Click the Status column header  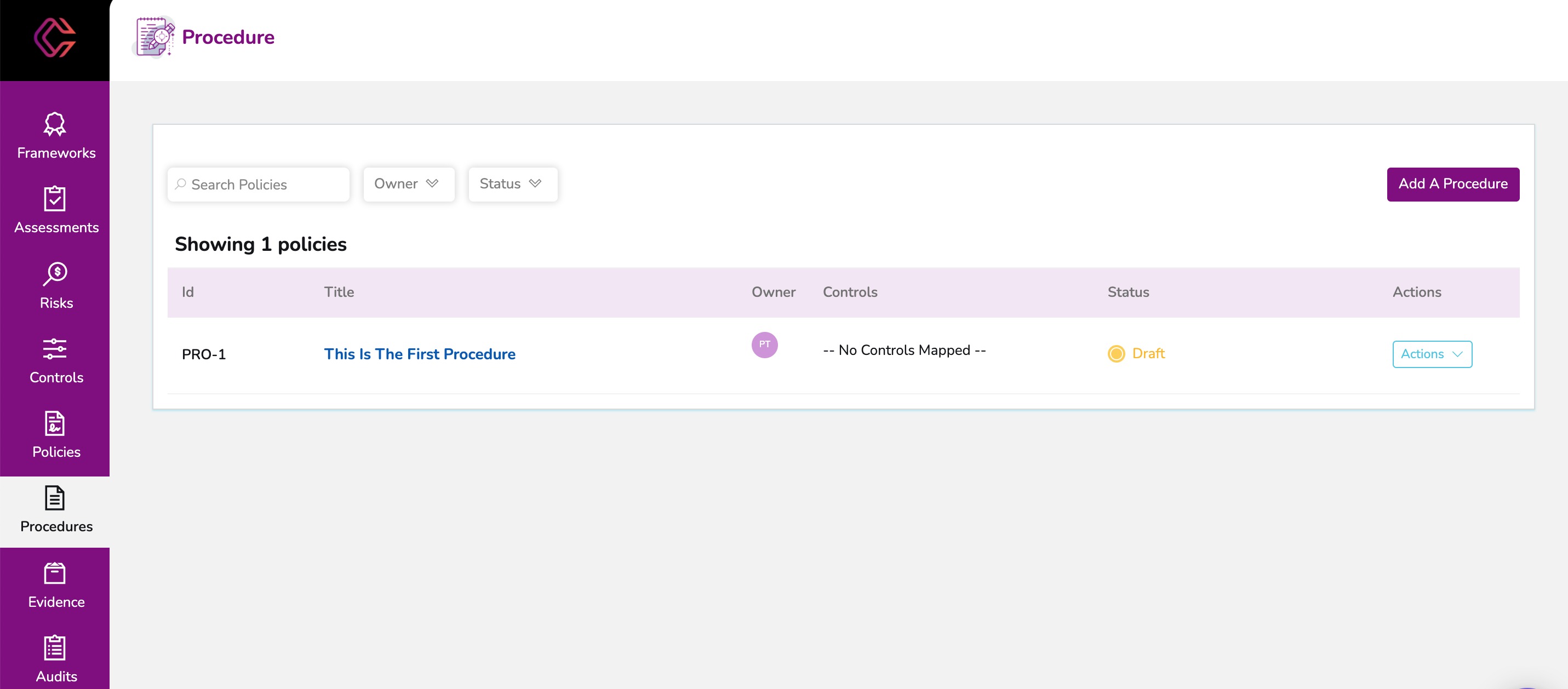[x=1128, y=292]
